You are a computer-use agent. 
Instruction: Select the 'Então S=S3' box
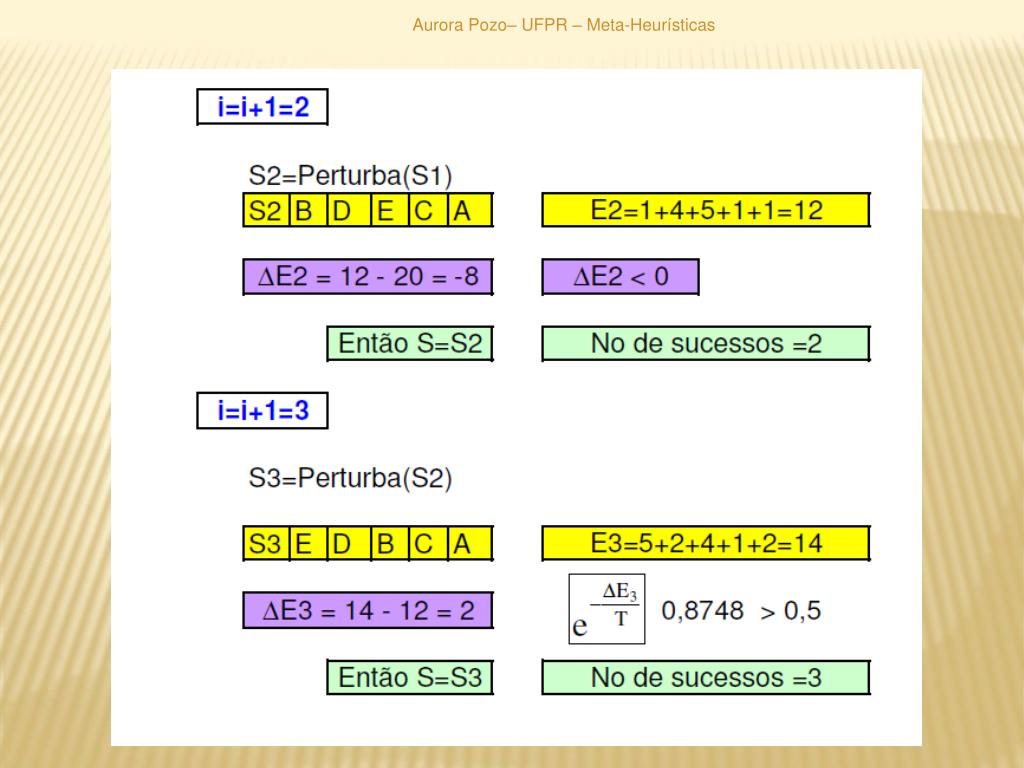pos(410,677)
